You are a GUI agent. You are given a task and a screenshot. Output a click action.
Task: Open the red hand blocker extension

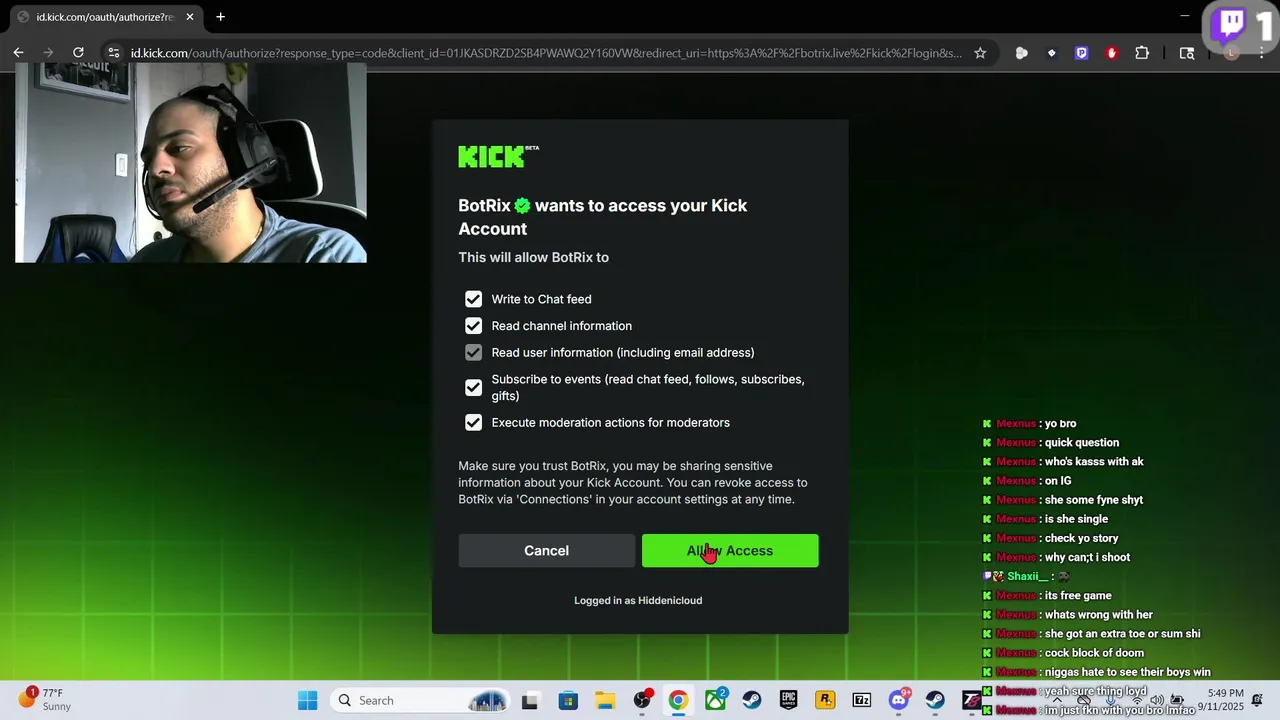[1111, 53]
